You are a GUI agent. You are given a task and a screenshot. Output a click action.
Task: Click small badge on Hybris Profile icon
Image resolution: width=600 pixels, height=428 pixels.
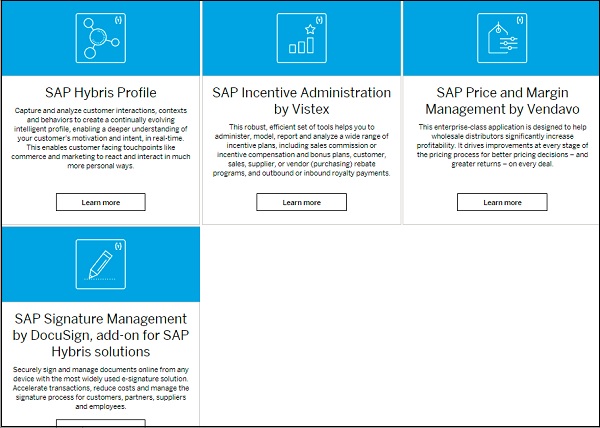[x=119, y=17]
